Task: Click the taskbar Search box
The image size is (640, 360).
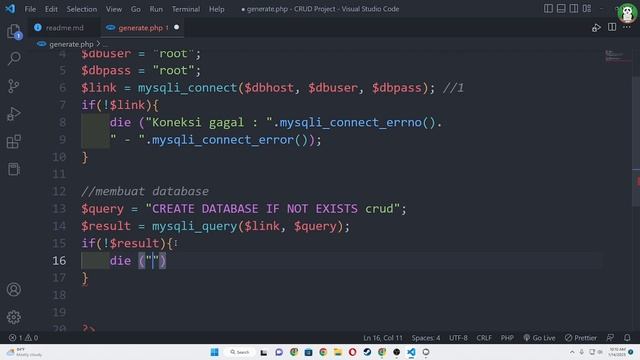Action: coord(240,352)
